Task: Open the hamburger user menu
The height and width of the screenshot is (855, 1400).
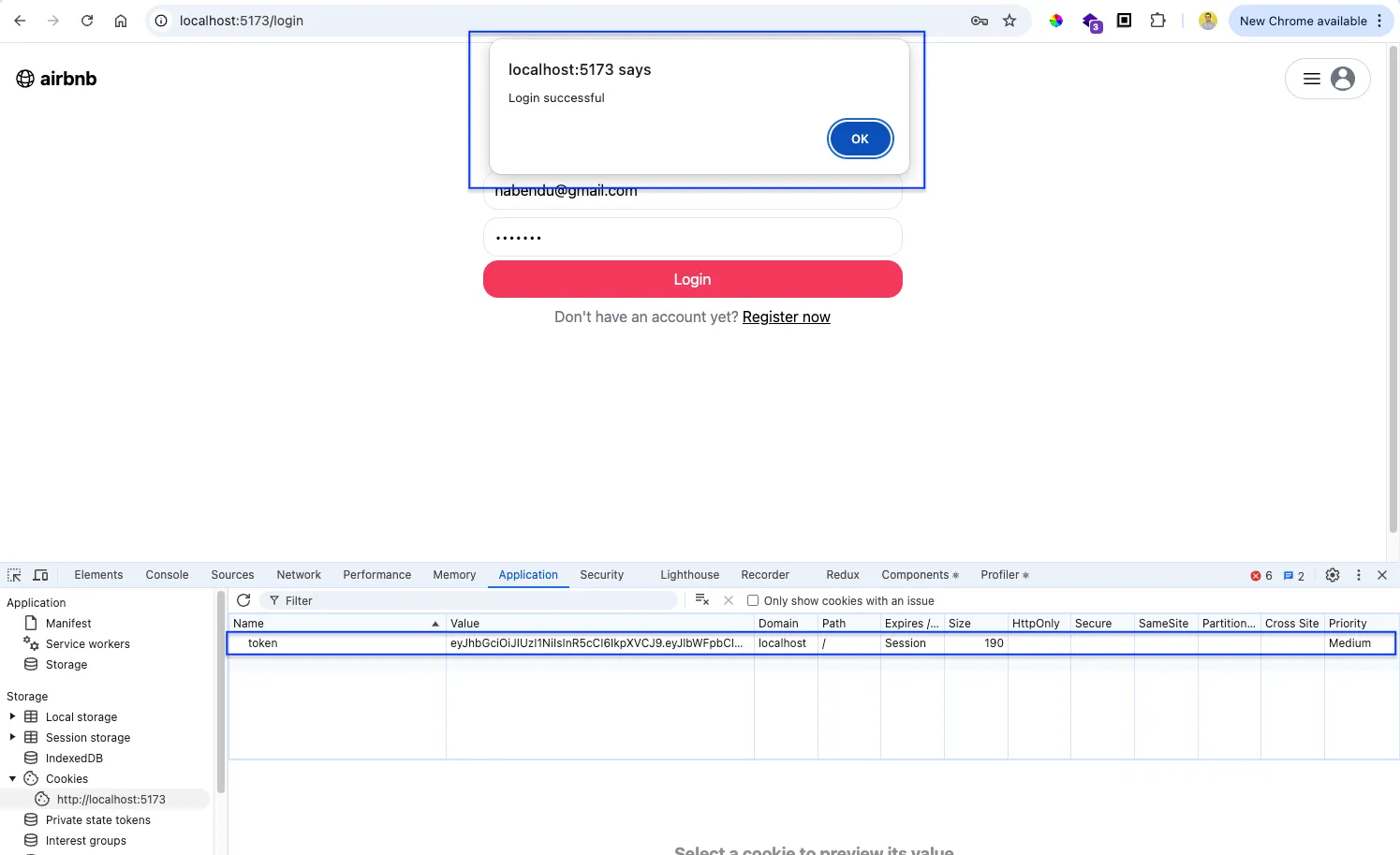Action: 1328,79
